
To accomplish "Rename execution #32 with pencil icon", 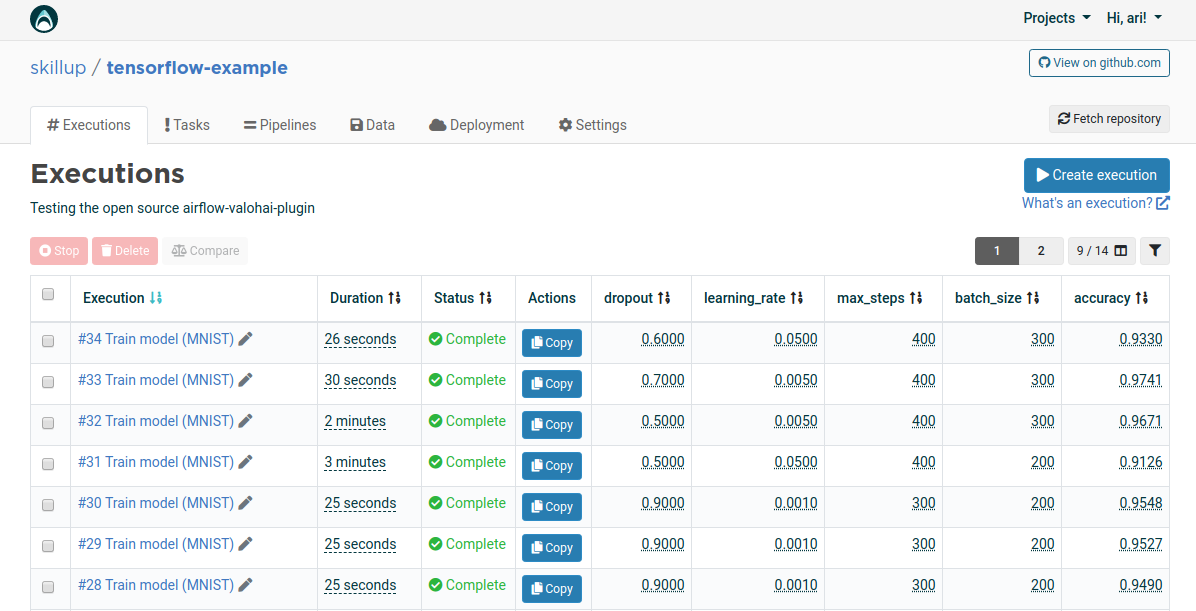I will pyautogui.click(x=245, y=421).
